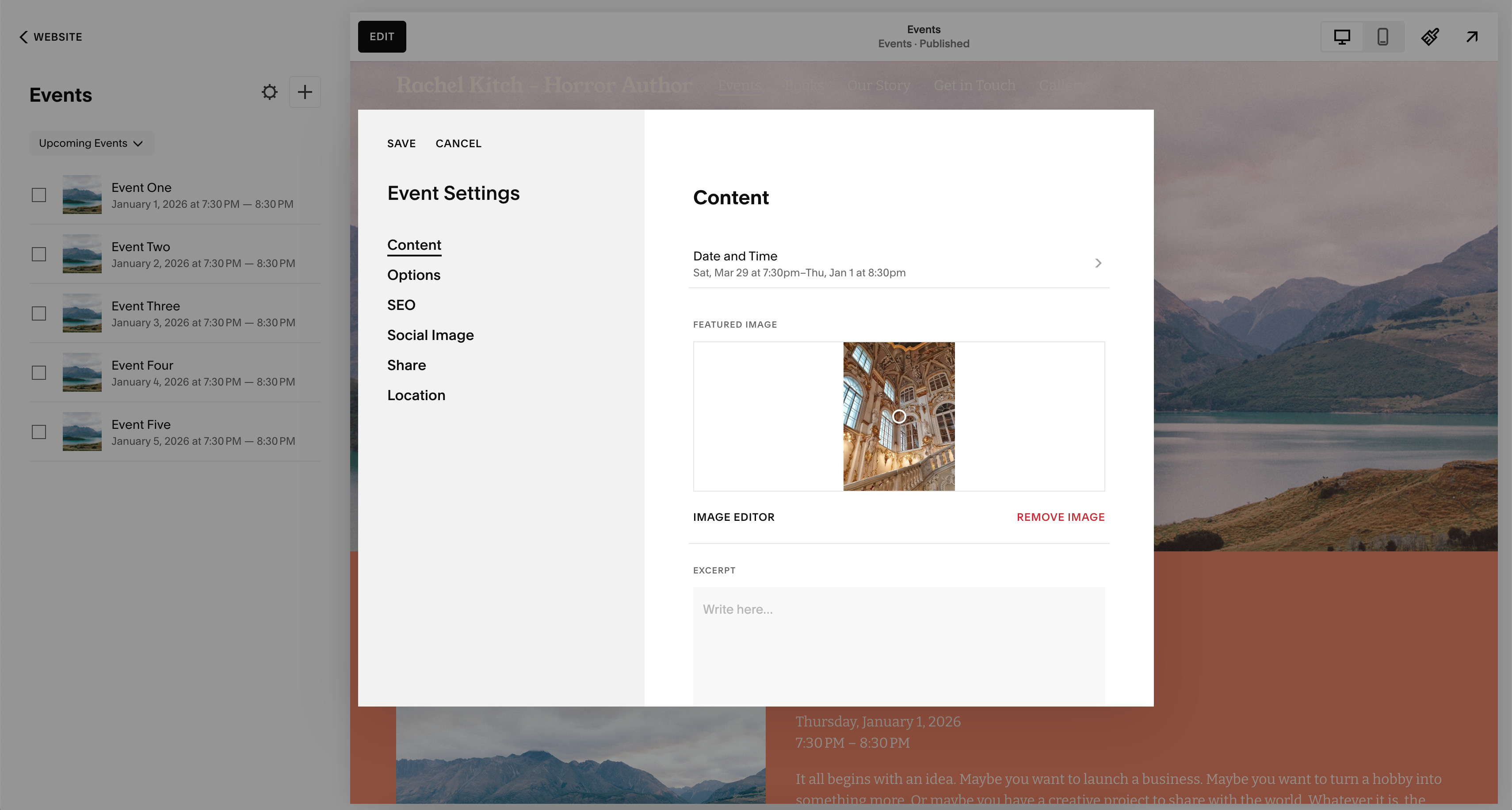Open the Date and Time row chevron
1512x810 pixels.
click(x=1098, y=263)
